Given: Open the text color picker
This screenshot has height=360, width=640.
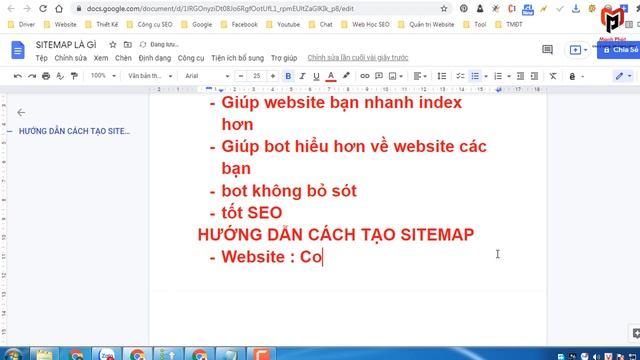Looking at the screenshot, I should pyautogui.click(x=331, y=76).
